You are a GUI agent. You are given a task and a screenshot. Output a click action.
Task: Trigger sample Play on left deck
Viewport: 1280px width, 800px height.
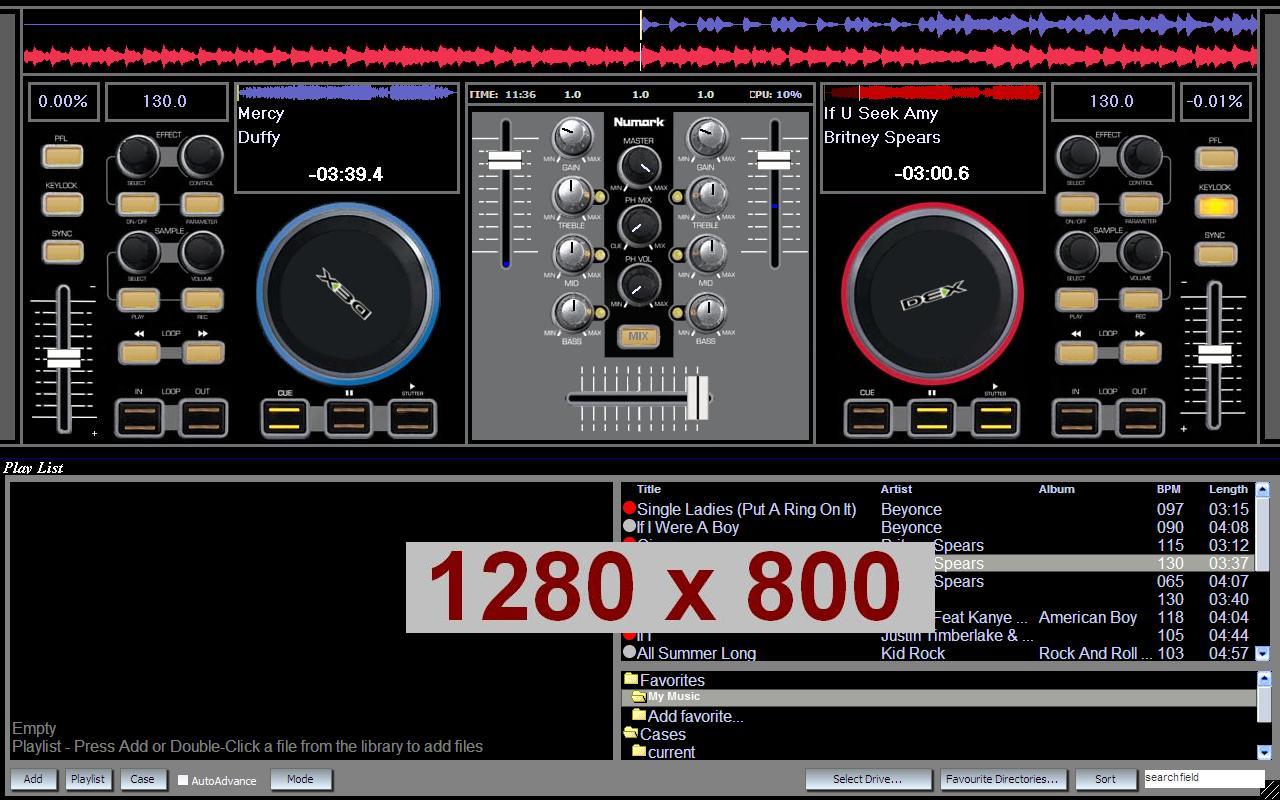(x=138, y=300)
